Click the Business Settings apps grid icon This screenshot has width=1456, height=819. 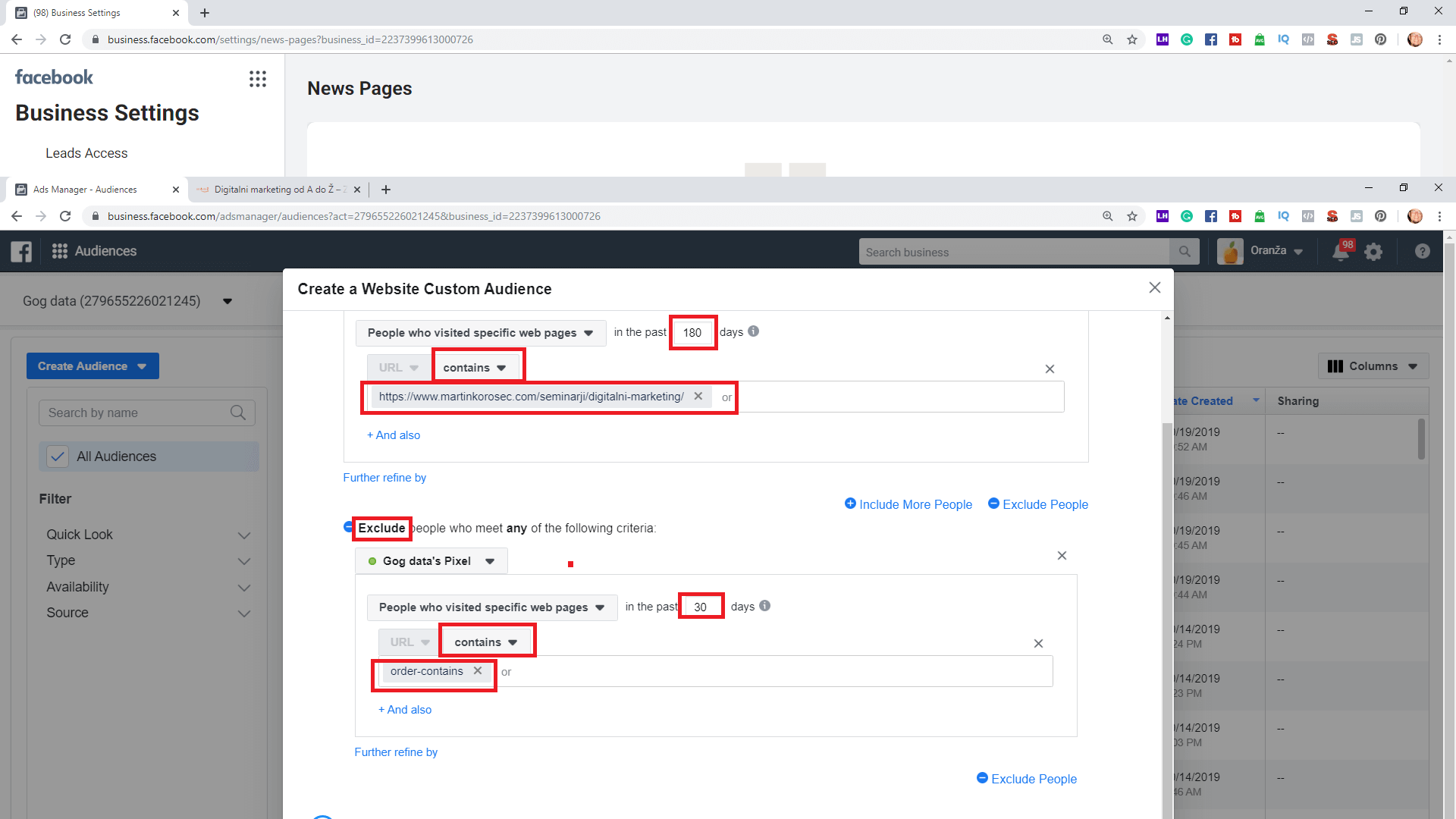(258, 79)
